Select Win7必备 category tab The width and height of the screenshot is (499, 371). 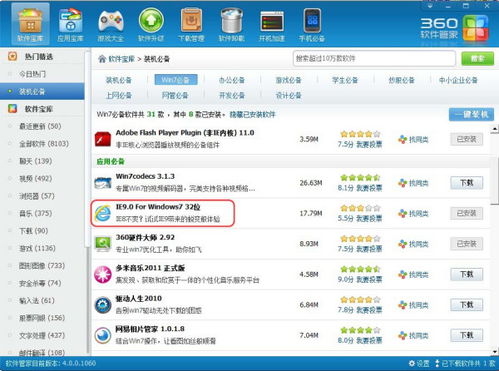click(x=176, y=80)
